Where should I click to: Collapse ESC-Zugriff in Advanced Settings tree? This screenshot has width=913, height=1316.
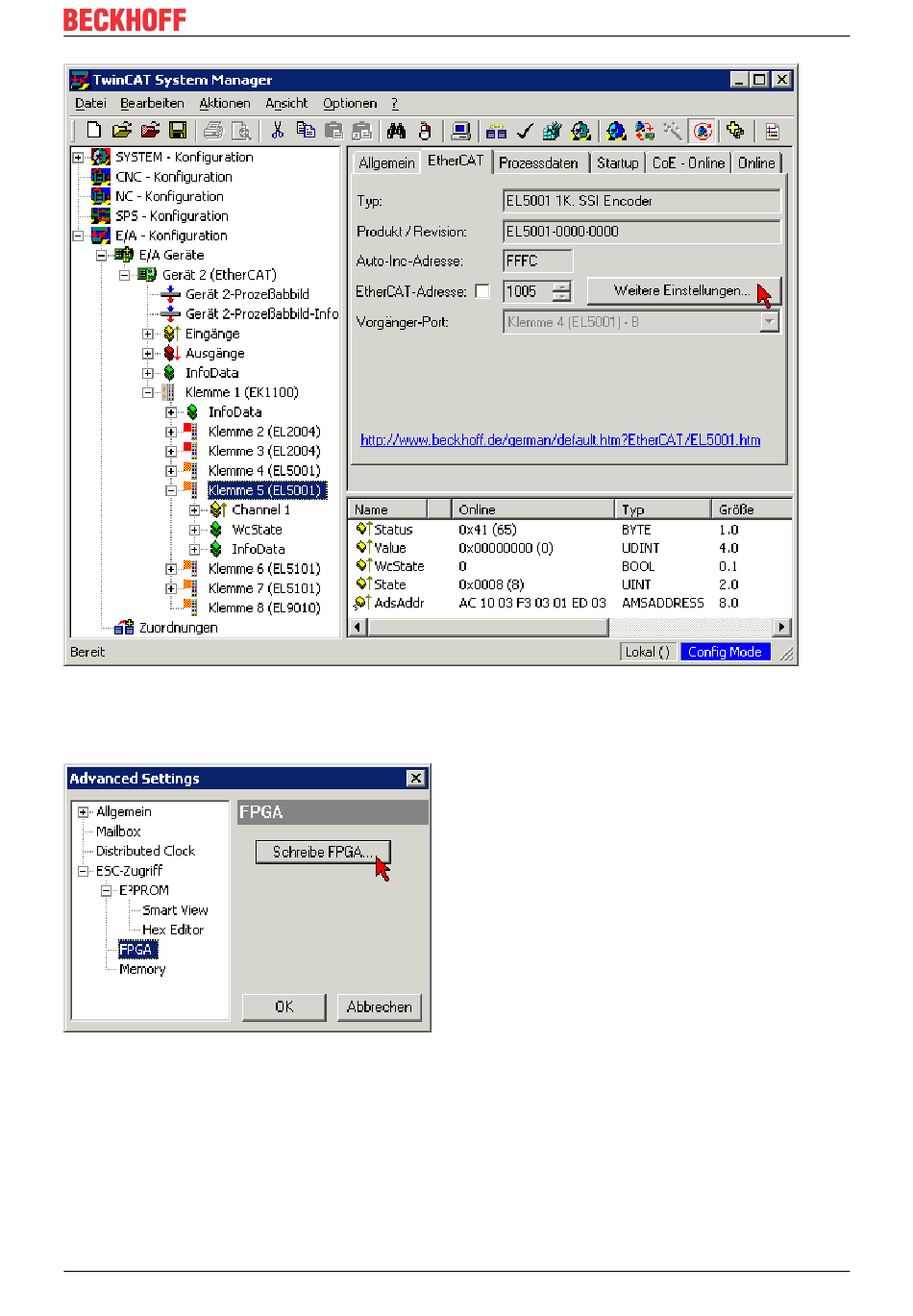click(84, 871)
